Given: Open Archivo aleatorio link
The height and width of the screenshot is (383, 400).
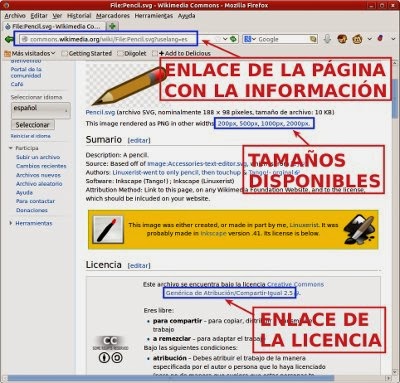Looking at the screenshot, I should pos(39,184).
